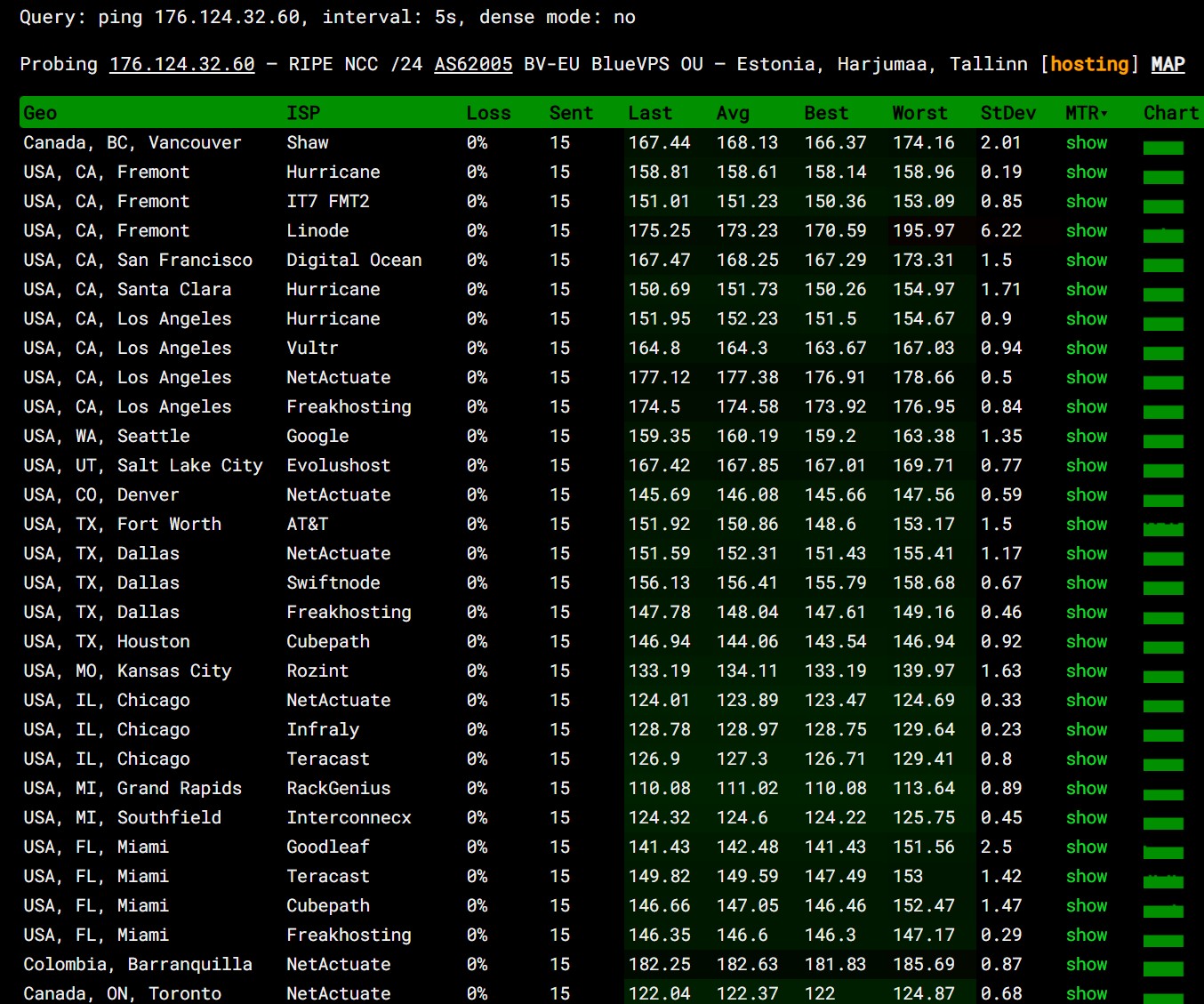Screen dimensions: 1204x1004
Task: Click the MTR column header dropdown
Action: 1087,113
